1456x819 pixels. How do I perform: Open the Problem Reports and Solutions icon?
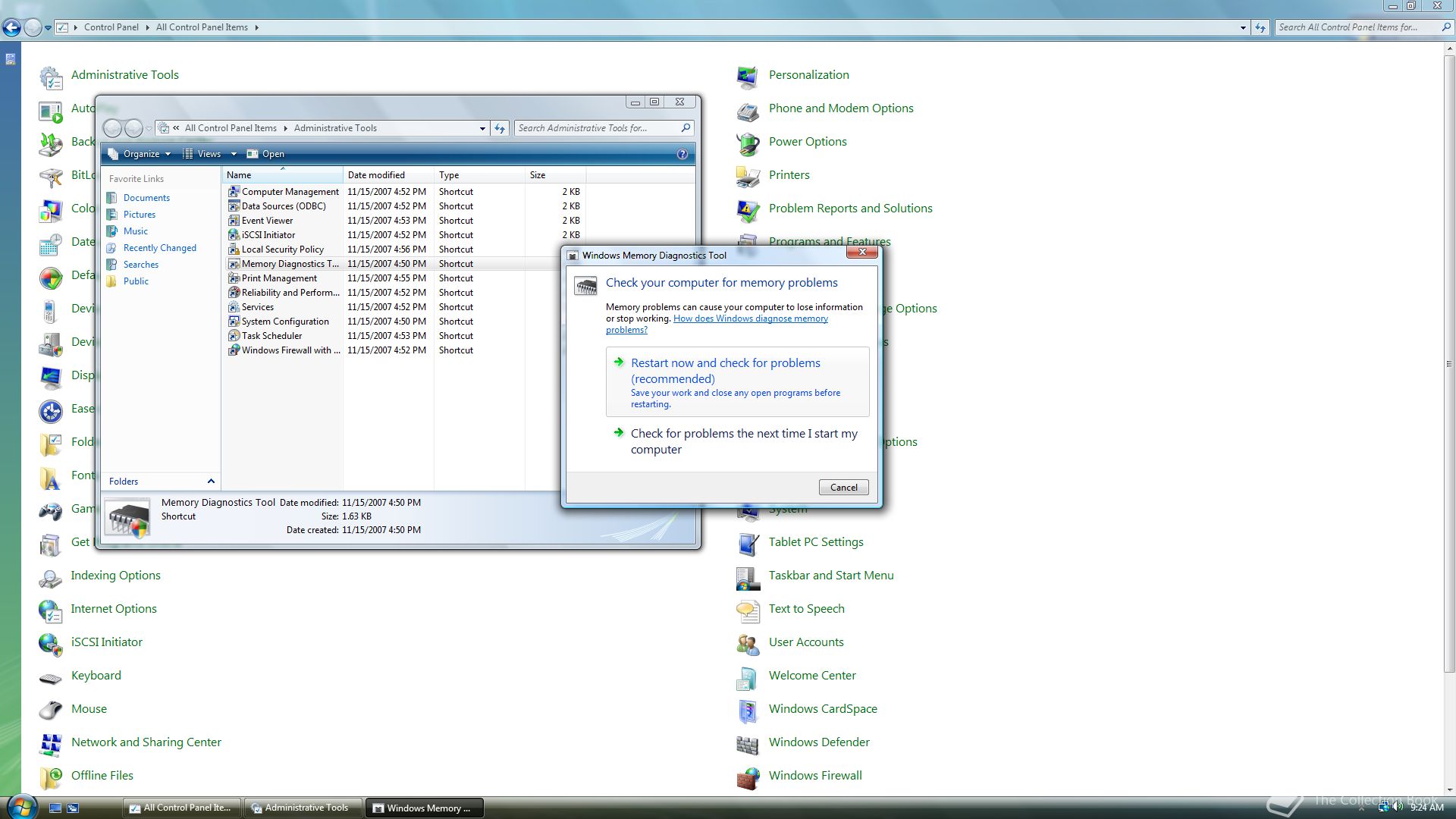748,210
